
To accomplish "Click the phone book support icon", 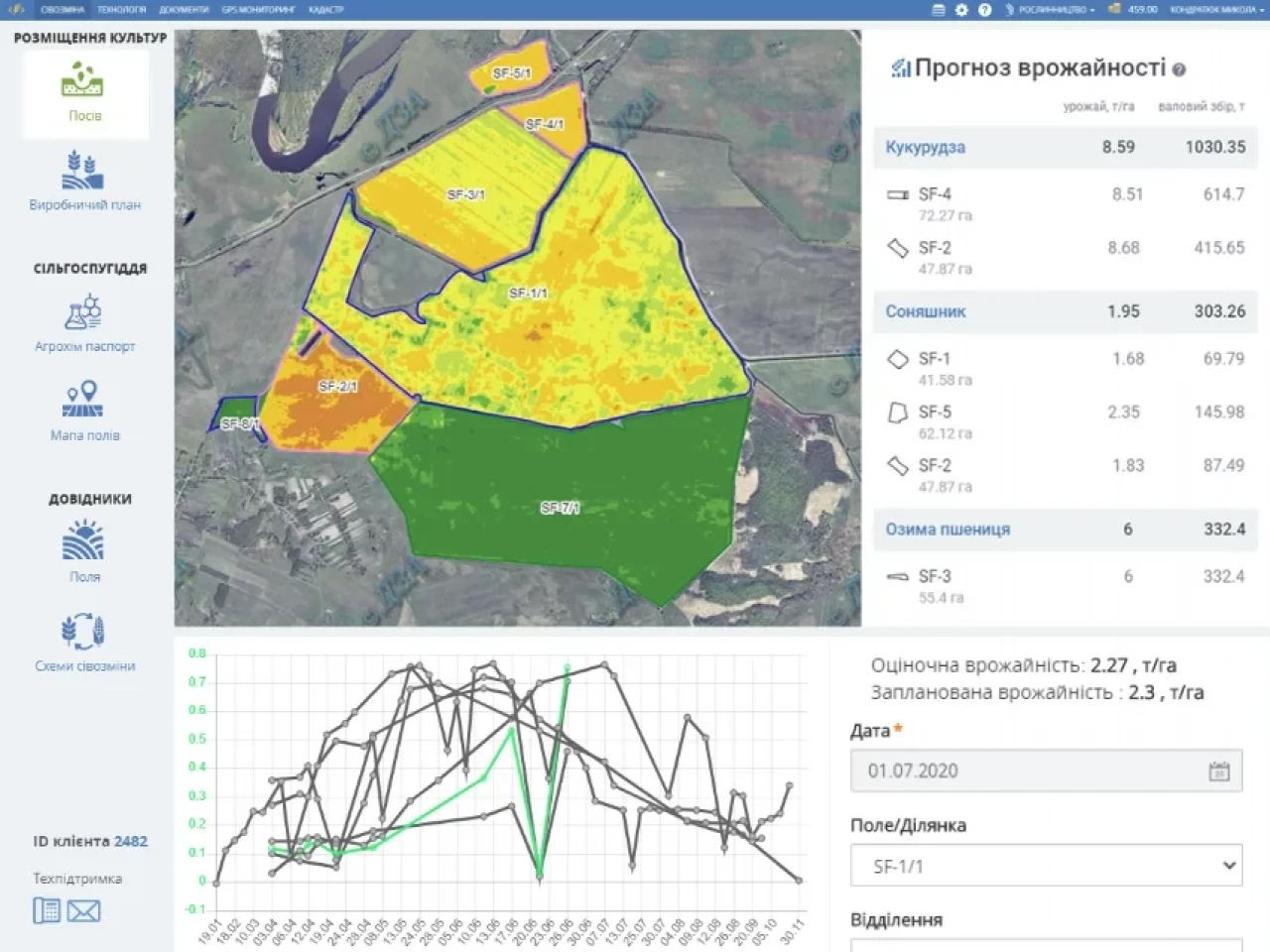I will (x=47, y=910).
